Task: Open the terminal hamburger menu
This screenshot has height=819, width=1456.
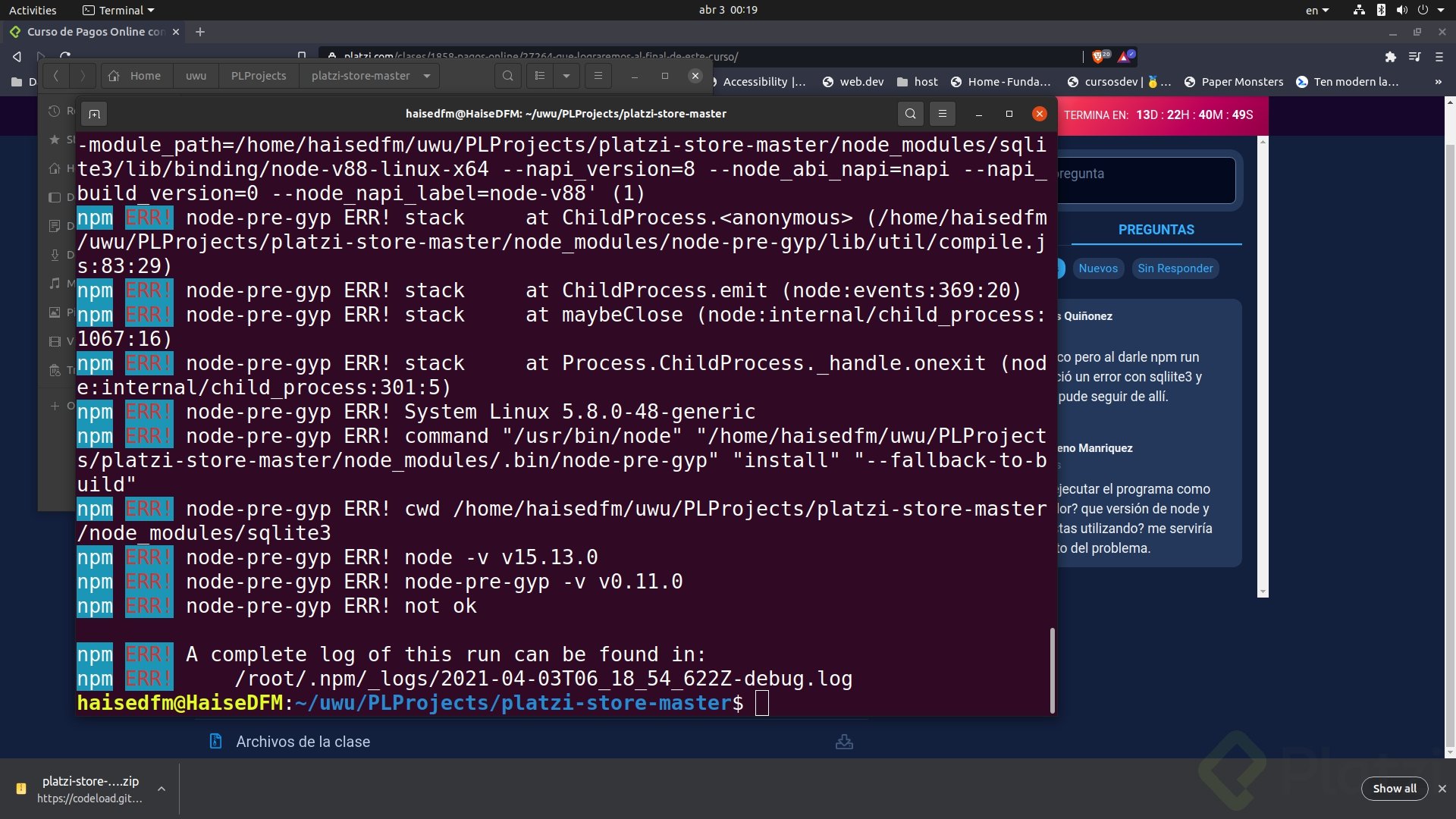Action: click(x=943, y=114)
